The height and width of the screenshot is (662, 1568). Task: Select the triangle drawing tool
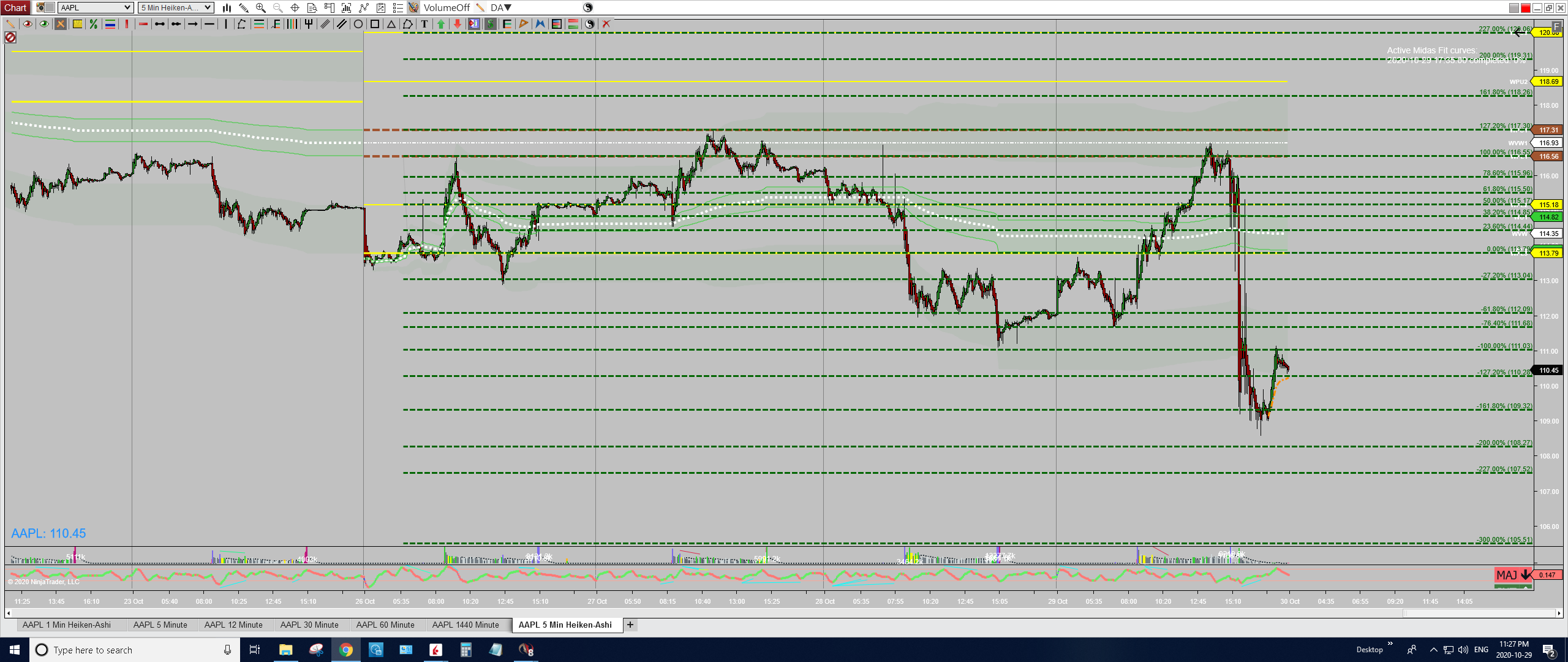pyautogui.click(x=391, y=24)
